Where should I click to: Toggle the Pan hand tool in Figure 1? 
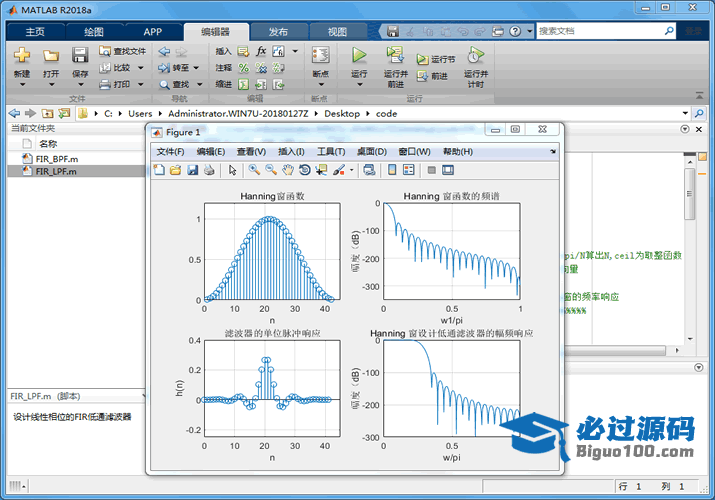click(288, 170)
